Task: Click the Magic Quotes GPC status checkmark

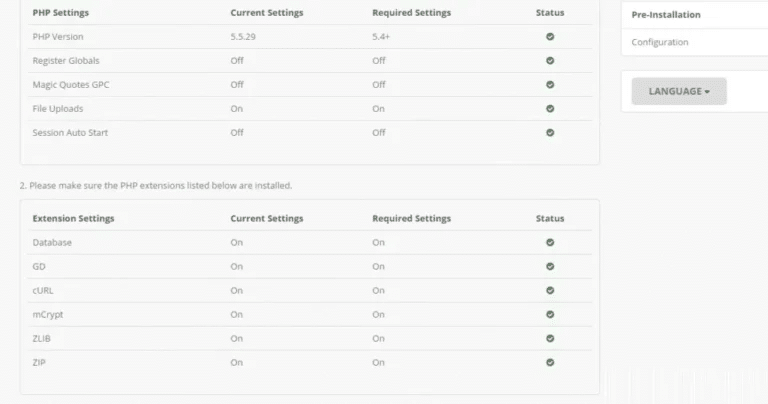Action: coord(550,85)
